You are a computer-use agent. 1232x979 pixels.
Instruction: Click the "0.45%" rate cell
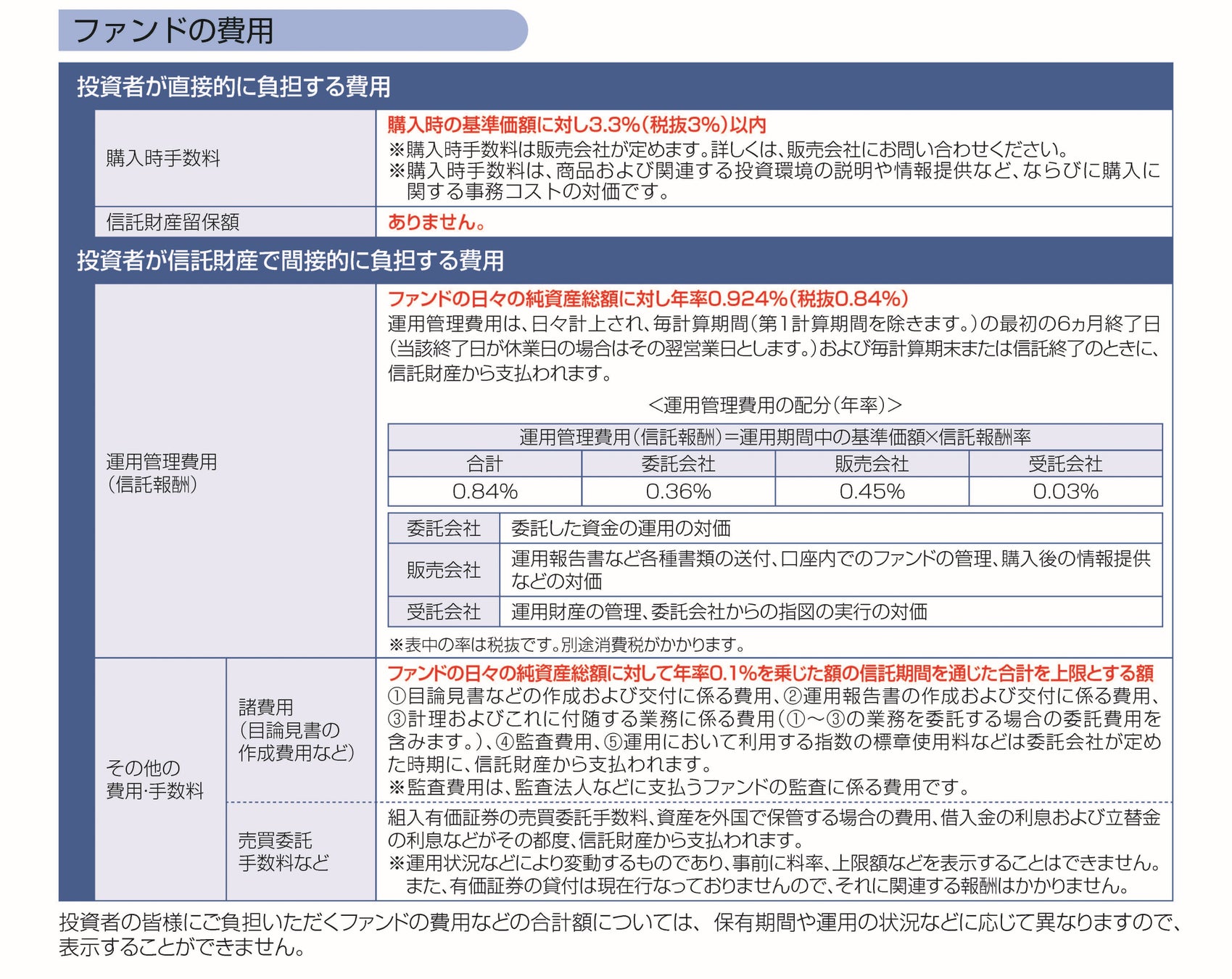872,492
